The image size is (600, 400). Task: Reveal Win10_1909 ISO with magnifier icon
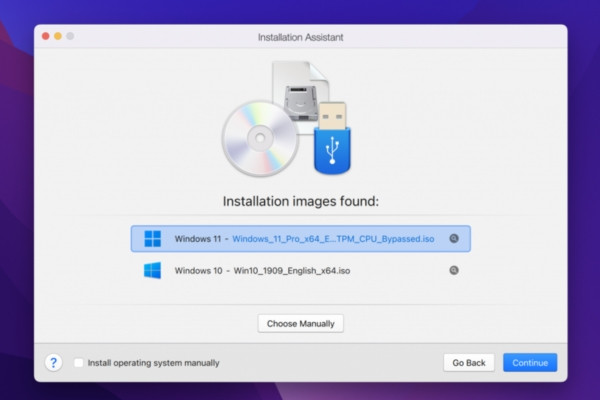454,270
